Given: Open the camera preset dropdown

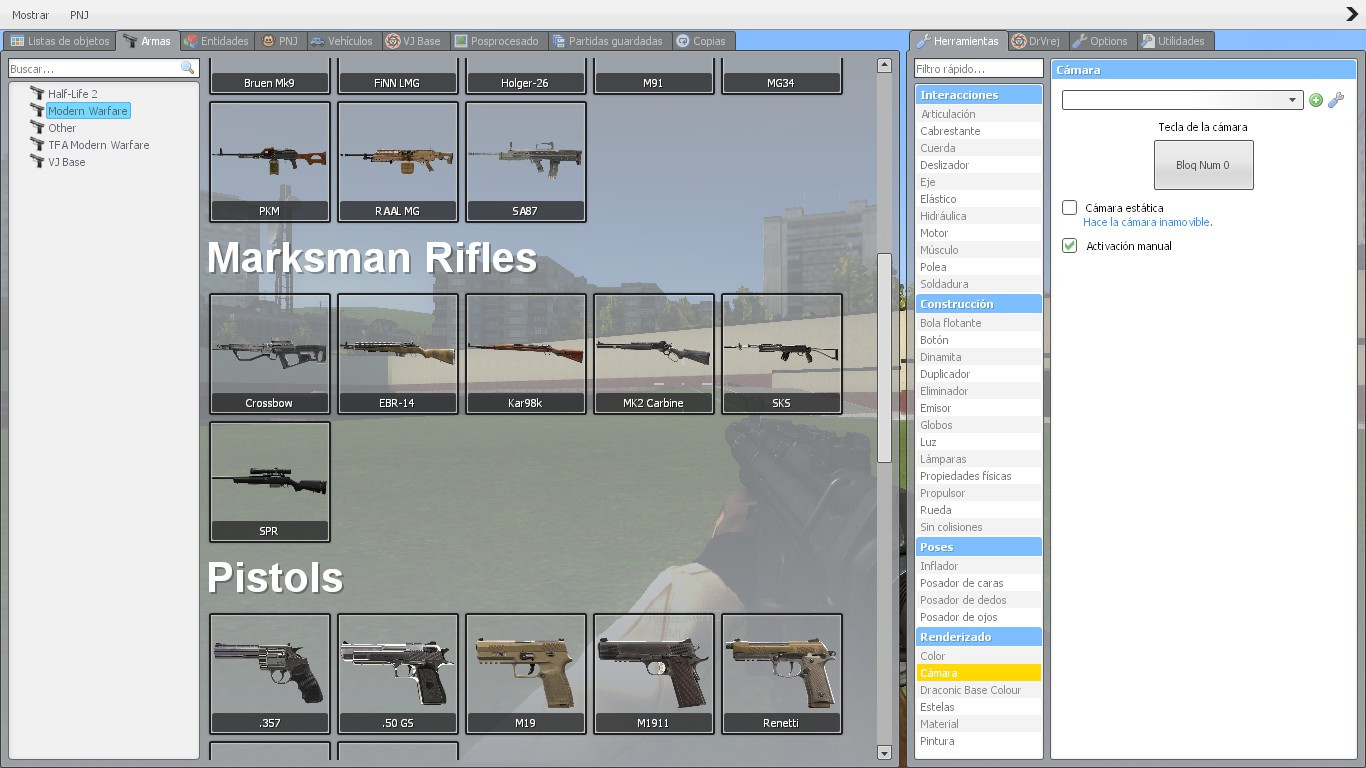Looking at the screenshot, I should 1182,100.
